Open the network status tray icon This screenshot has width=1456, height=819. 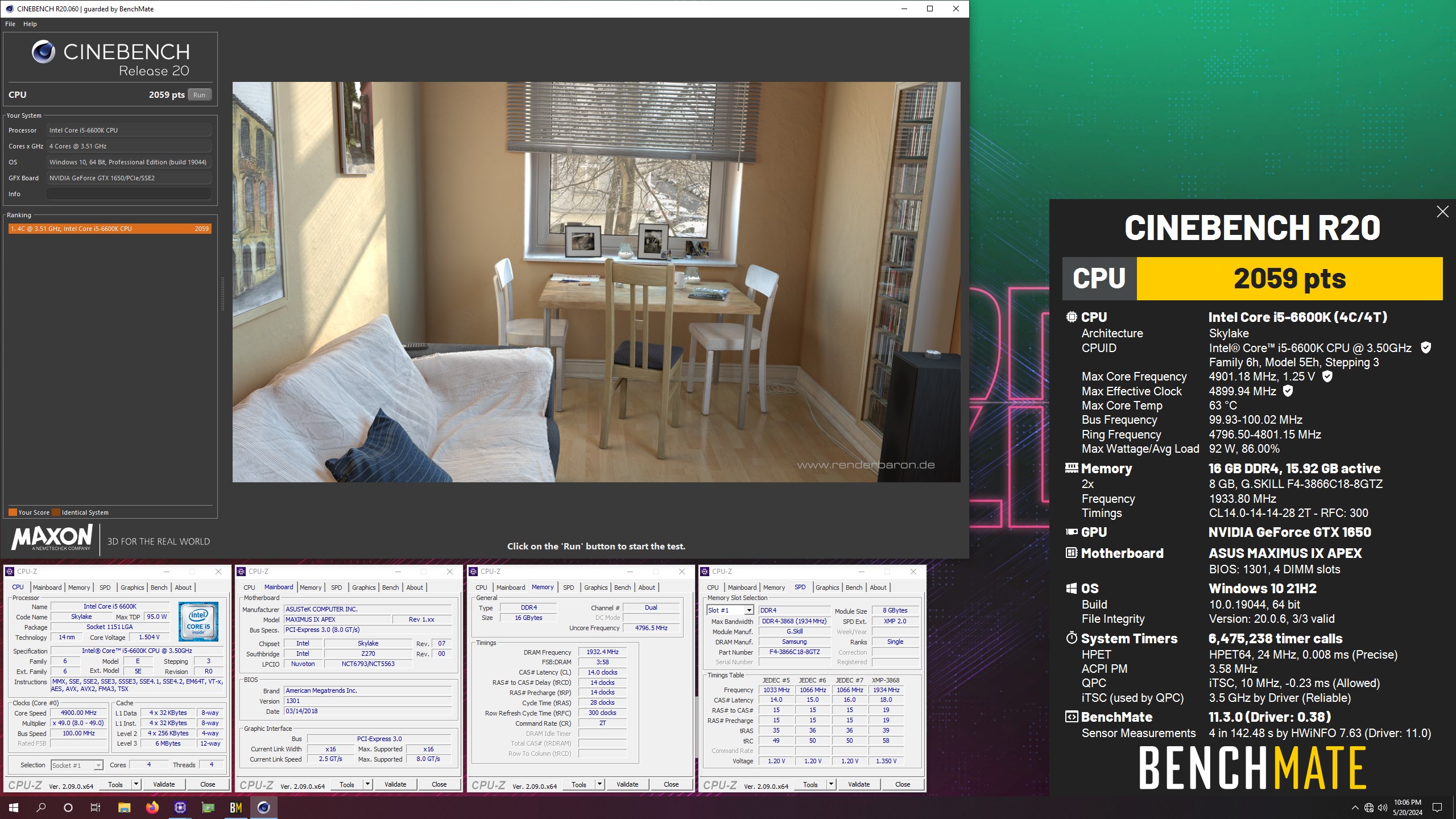[x=1369, y=808]
